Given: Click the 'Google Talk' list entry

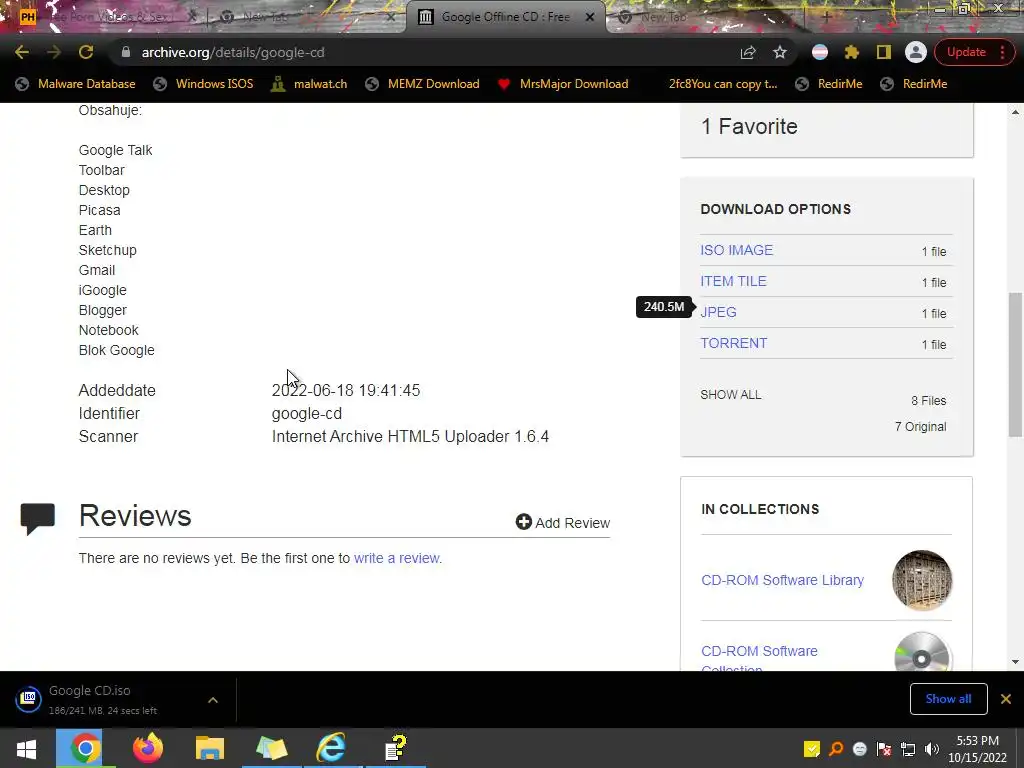Looking at the screenshot, I should click(x=116, y=150).
